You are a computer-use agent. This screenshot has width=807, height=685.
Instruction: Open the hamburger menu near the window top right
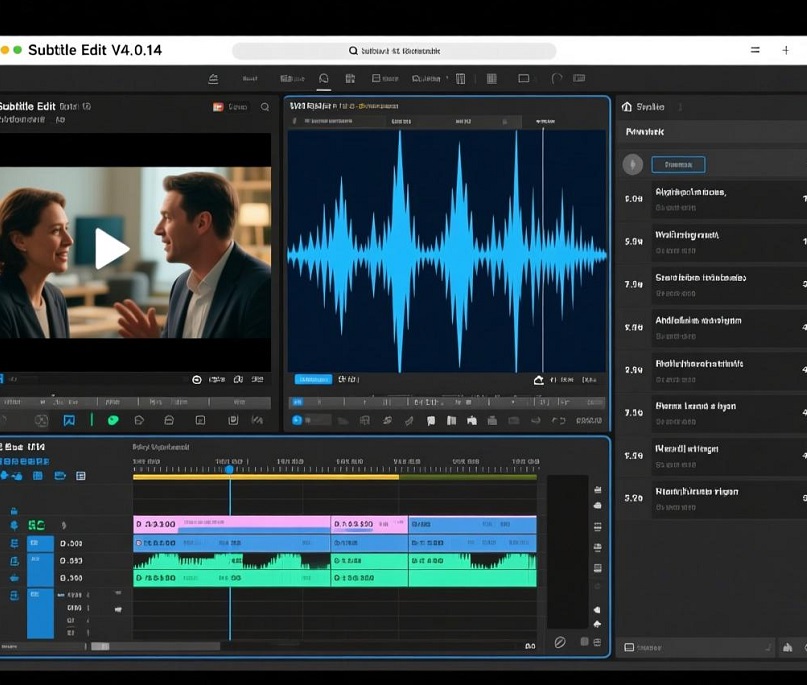[755, 50]
